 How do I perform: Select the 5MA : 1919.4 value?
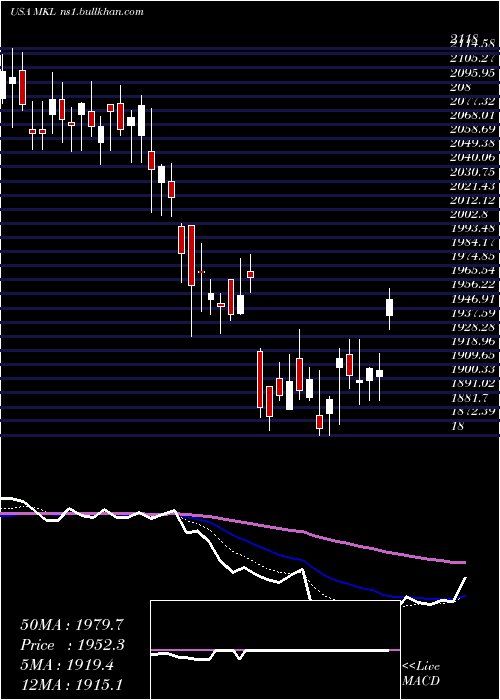[x=67, y=665]
